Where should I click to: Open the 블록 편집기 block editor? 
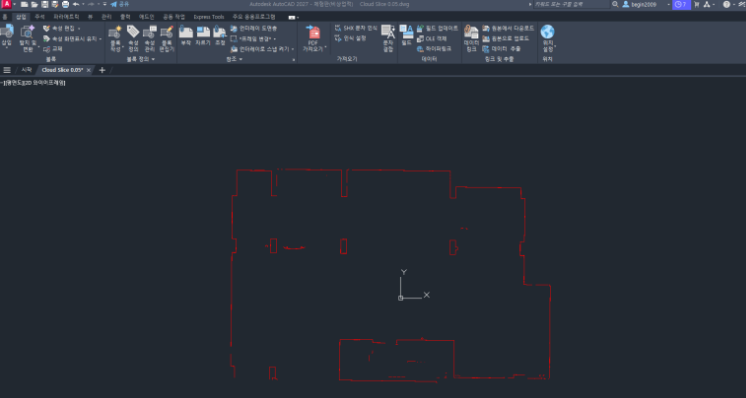click(167, 39)
